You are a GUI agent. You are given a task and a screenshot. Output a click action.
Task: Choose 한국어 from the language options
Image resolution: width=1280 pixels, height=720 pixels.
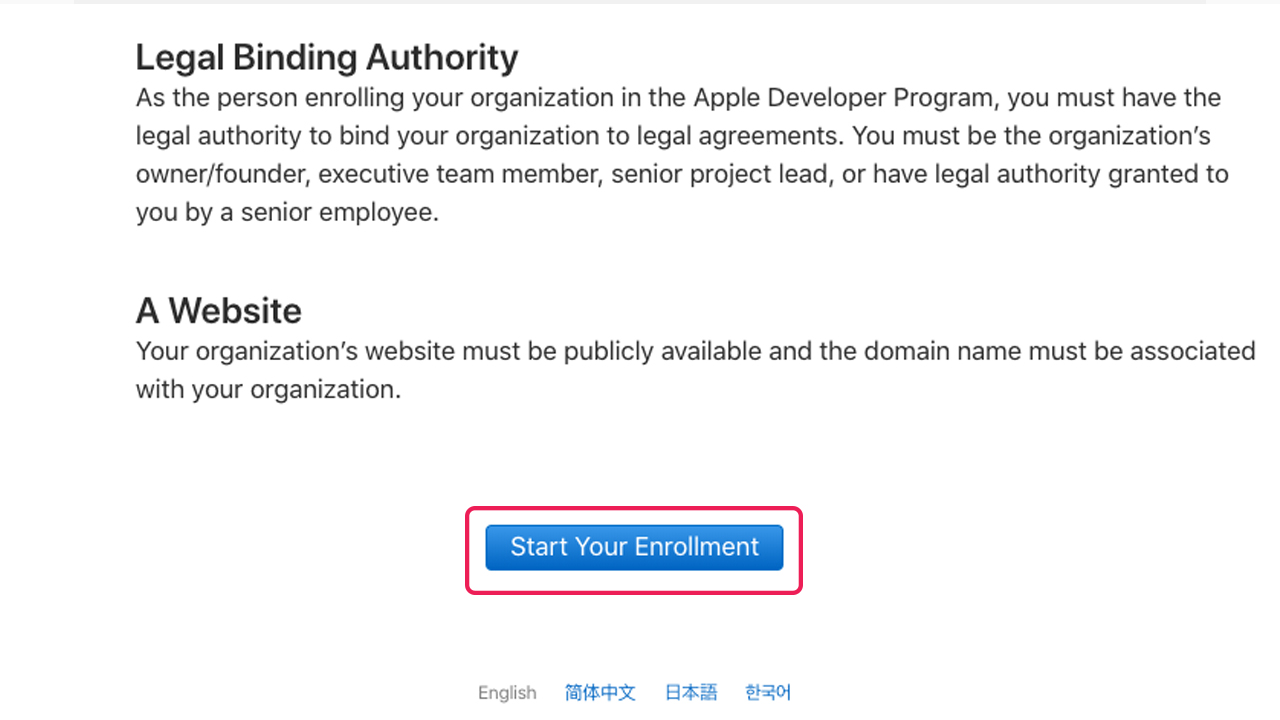click(x=767, y=692)
